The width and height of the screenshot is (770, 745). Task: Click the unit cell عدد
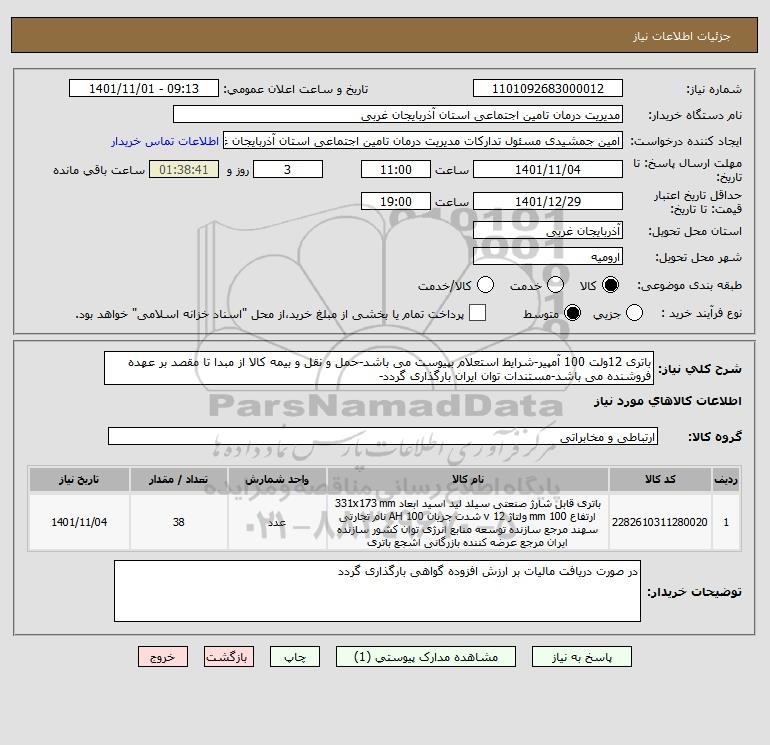(x=277, y=522)
